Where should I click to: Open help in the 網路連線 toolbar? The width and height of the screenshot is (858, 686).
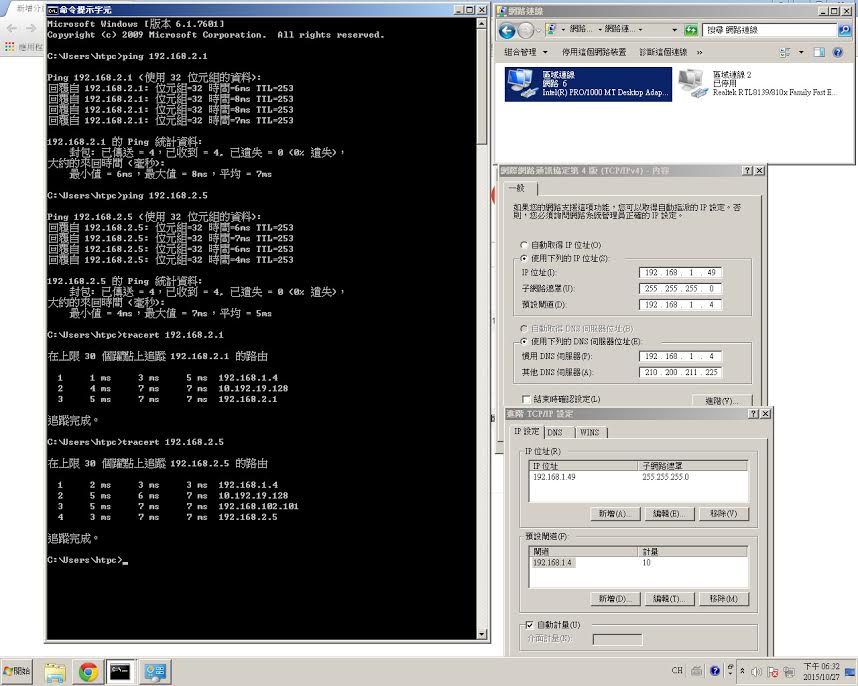[837, 52]
